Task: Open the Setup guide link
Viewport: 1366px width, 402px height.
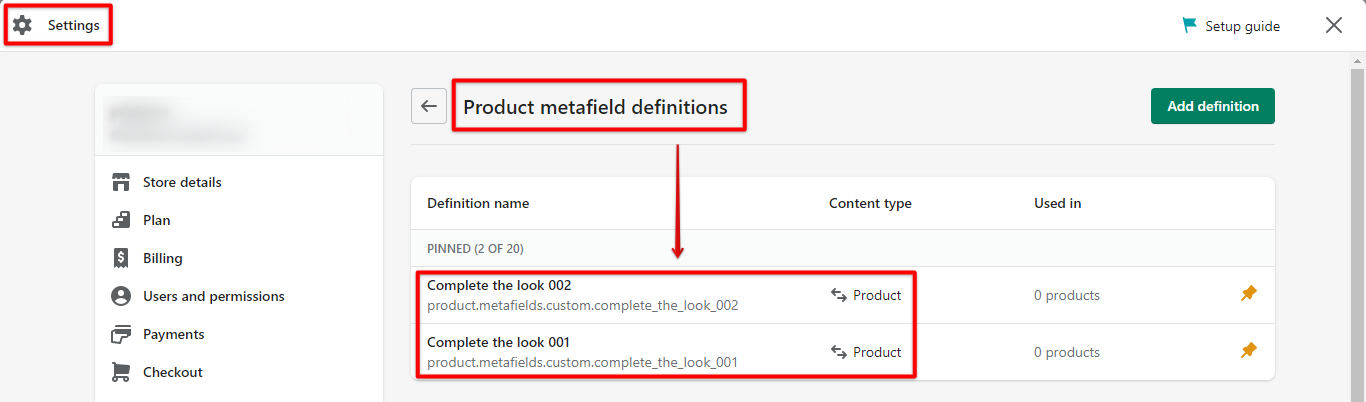Action: 1242,26
